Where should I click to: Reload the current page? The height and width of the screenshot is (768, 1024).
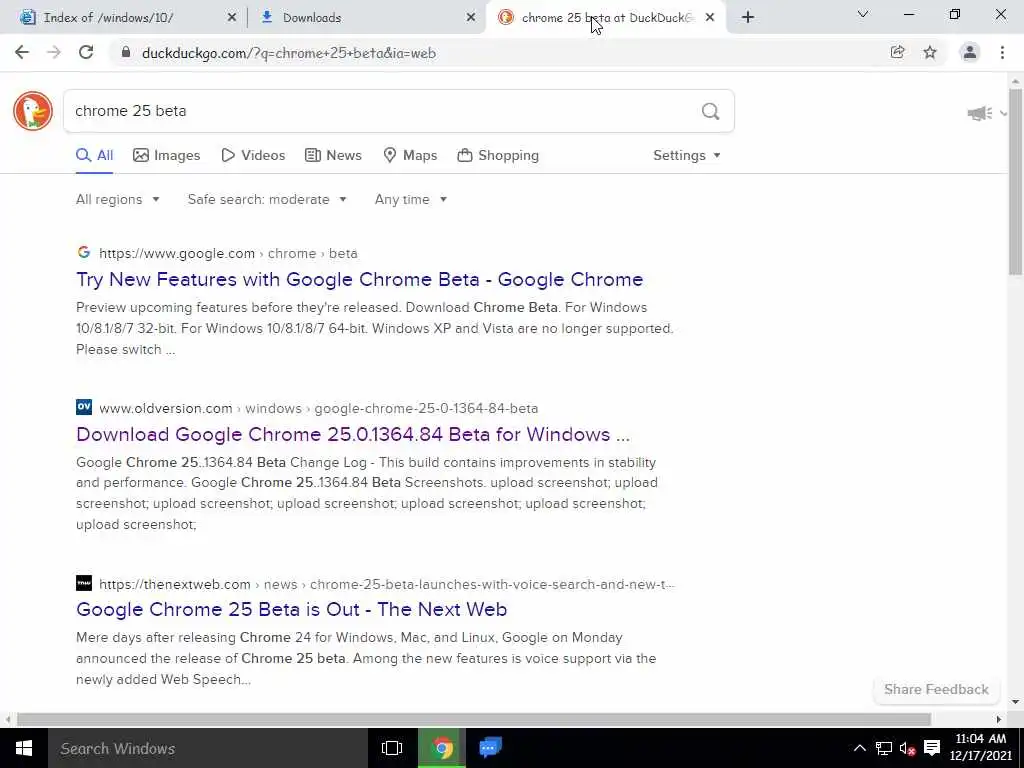pyautogui.click(x=86, y=52)
